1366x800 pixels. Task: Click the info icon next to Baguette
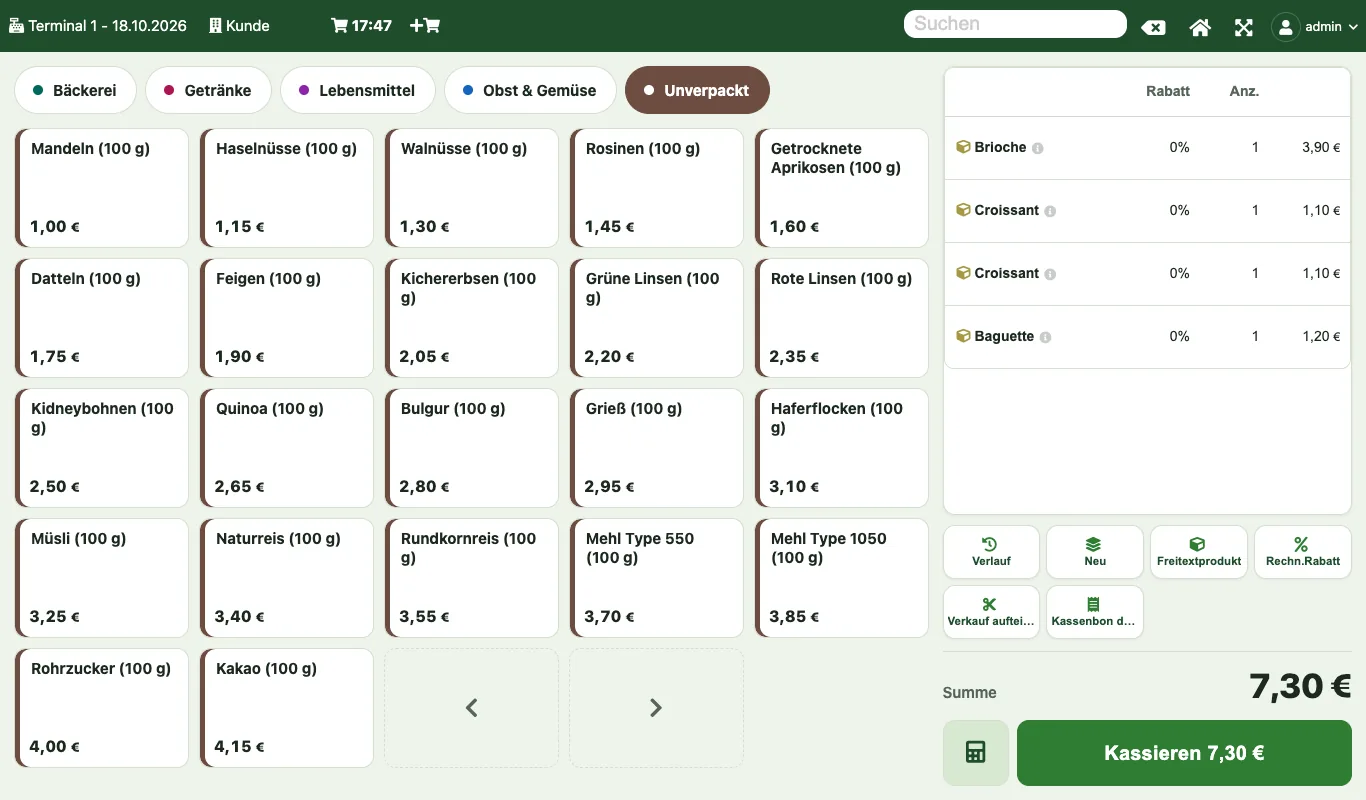(x=1046, y=337)
